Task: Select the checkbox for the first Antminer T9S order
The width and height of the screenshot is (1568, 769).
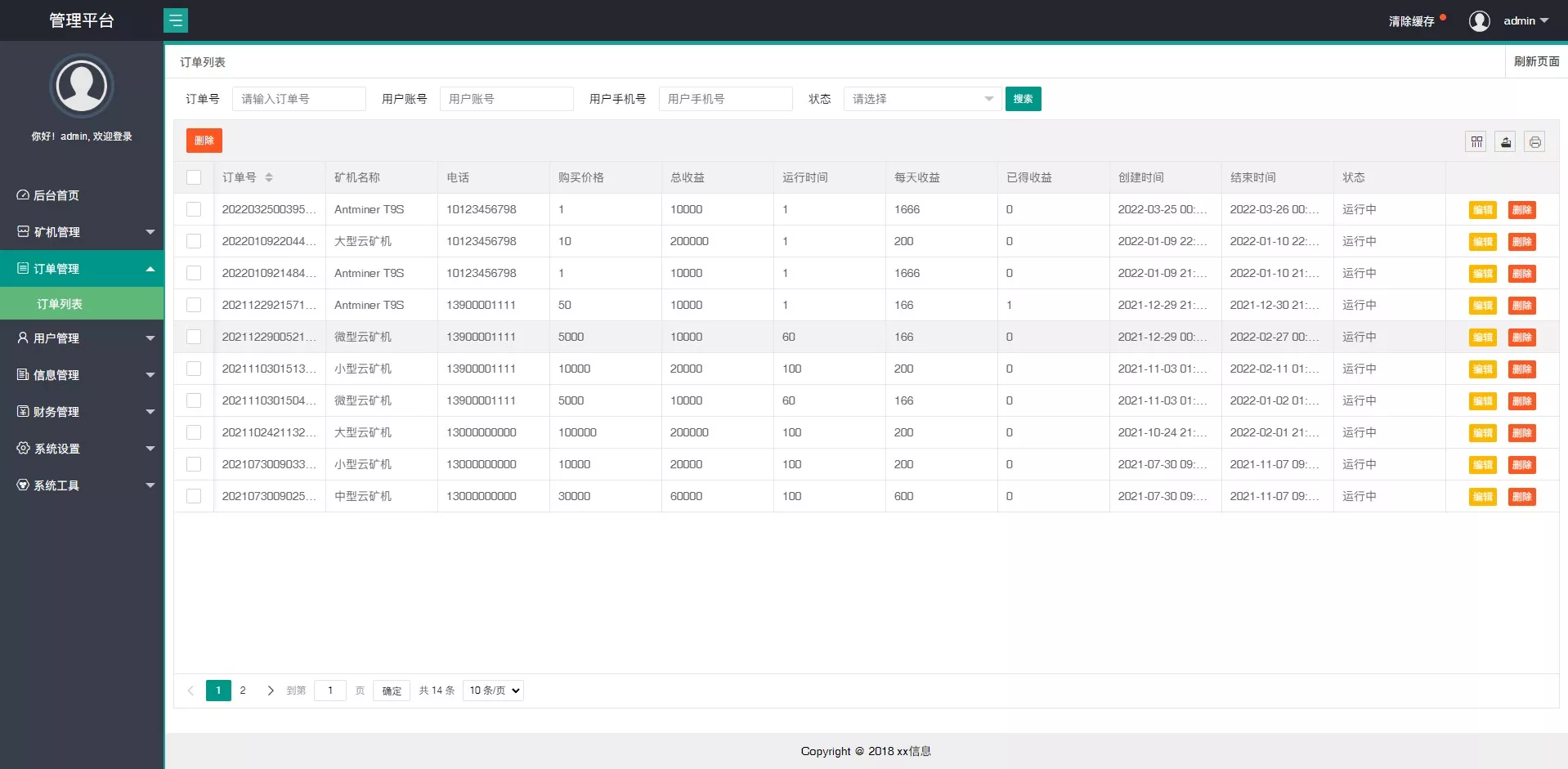Action: [x=194, y=209]
